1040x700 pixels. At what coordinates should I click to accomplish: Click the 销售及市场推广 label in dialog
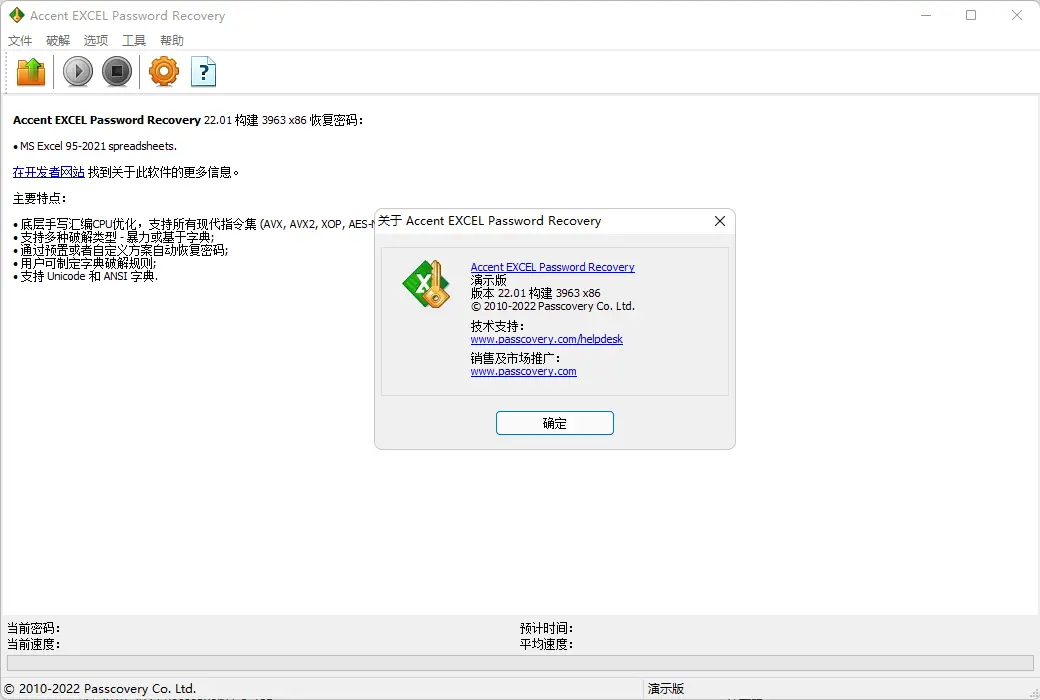(515, 358)
